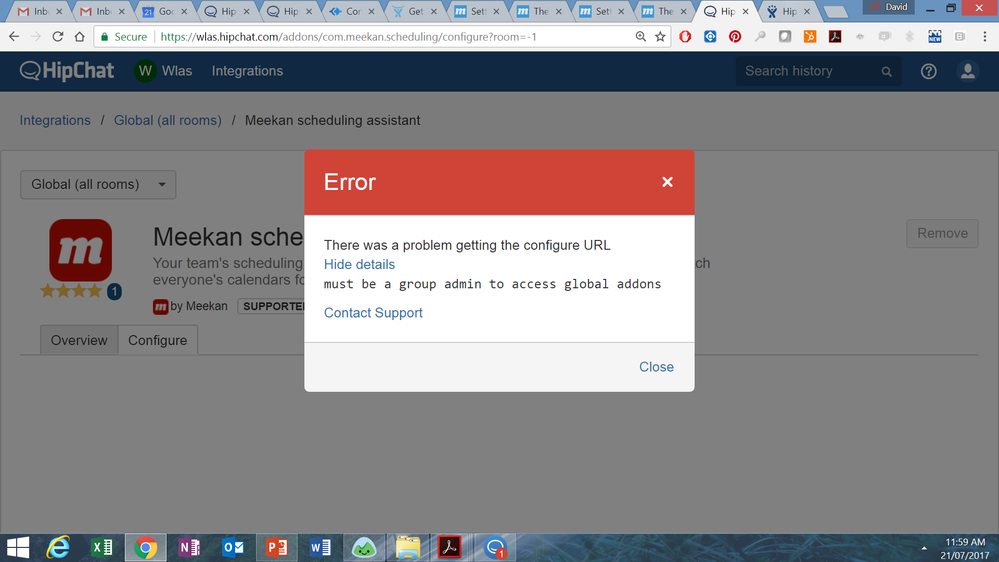Switch to the Google Calendar browser tab
Viewport: 999px width, 562px height.
(x=164, y=11)
